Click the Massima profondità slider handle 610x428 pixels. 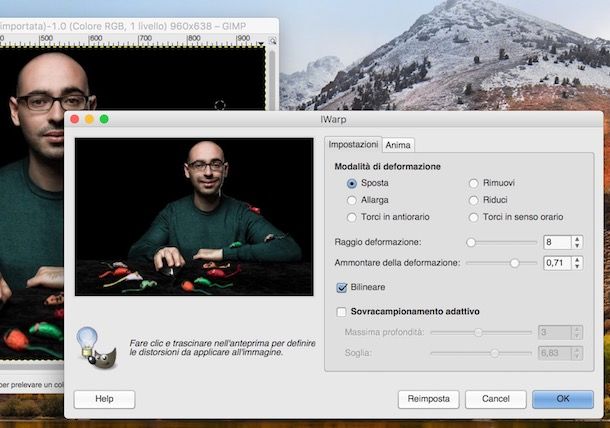[x=479, y=332]
